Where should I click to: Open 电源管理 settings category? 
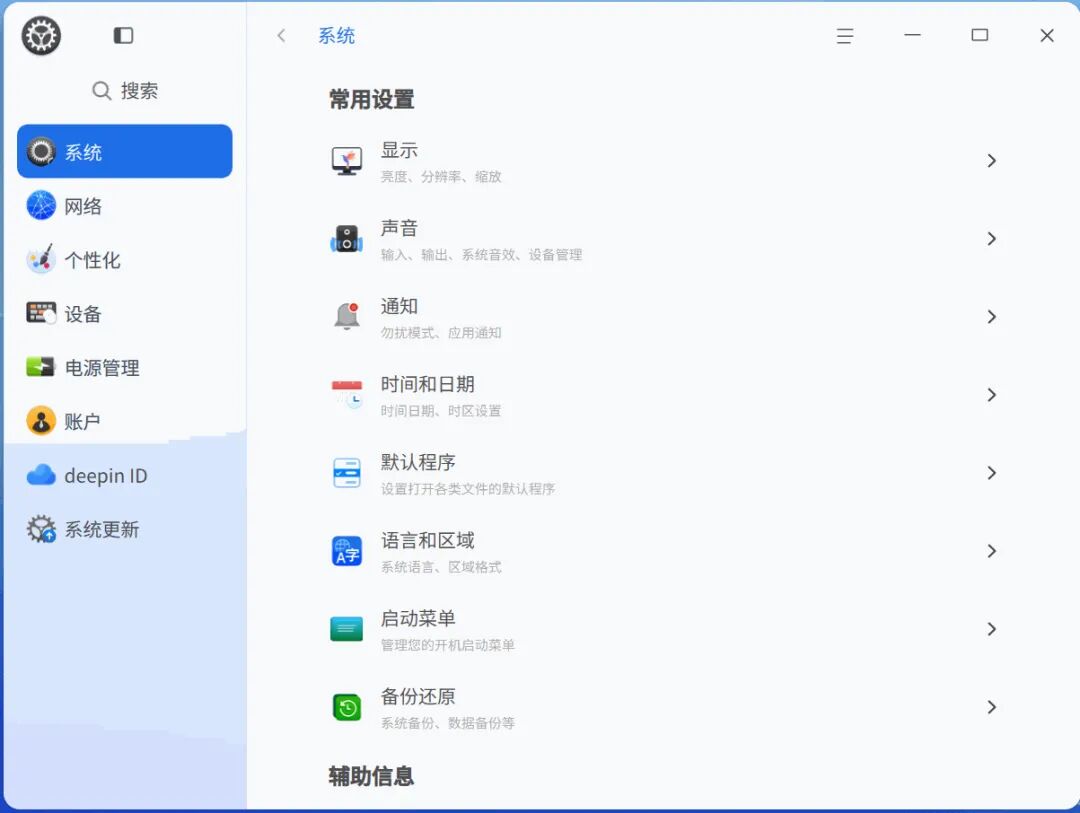125,367
